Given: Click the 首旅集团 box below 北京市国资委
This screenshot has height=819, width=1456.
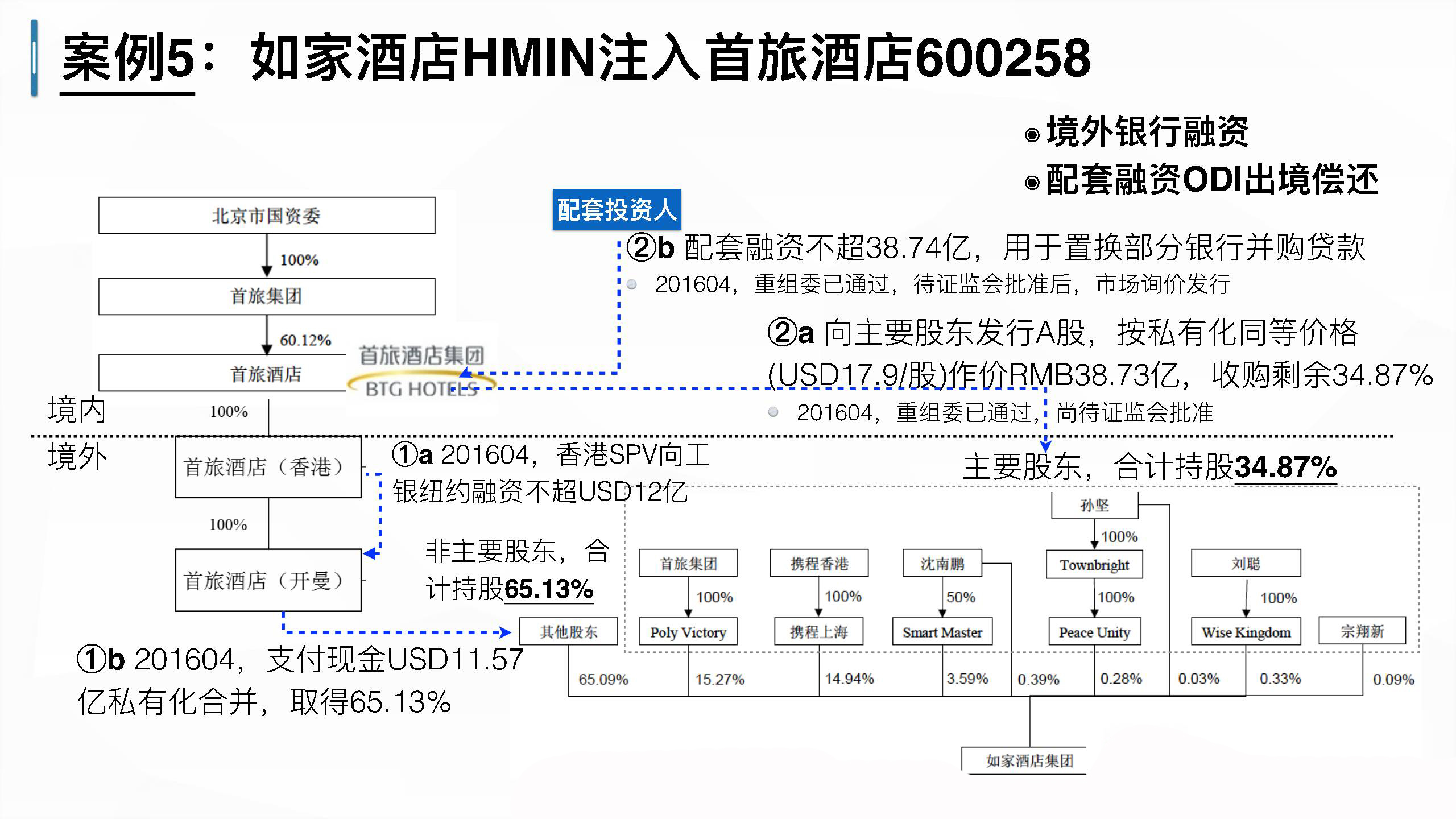Looking at the screenshot, I should (267, 296).
